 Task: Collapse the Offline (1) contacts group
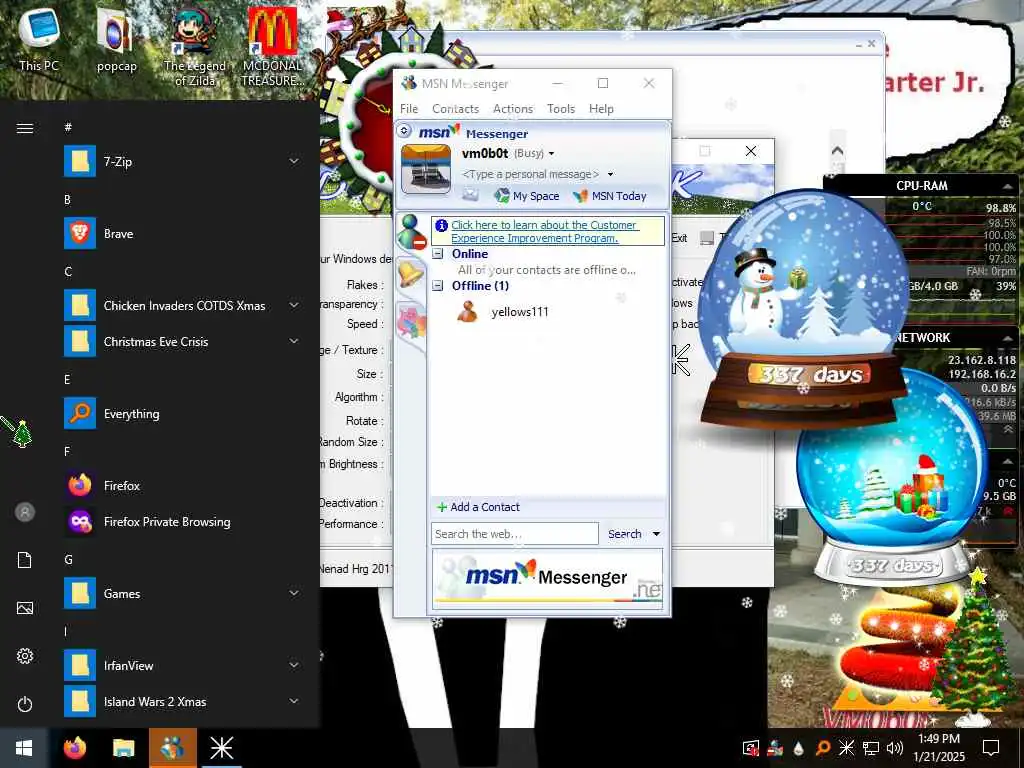click(438, 285)
